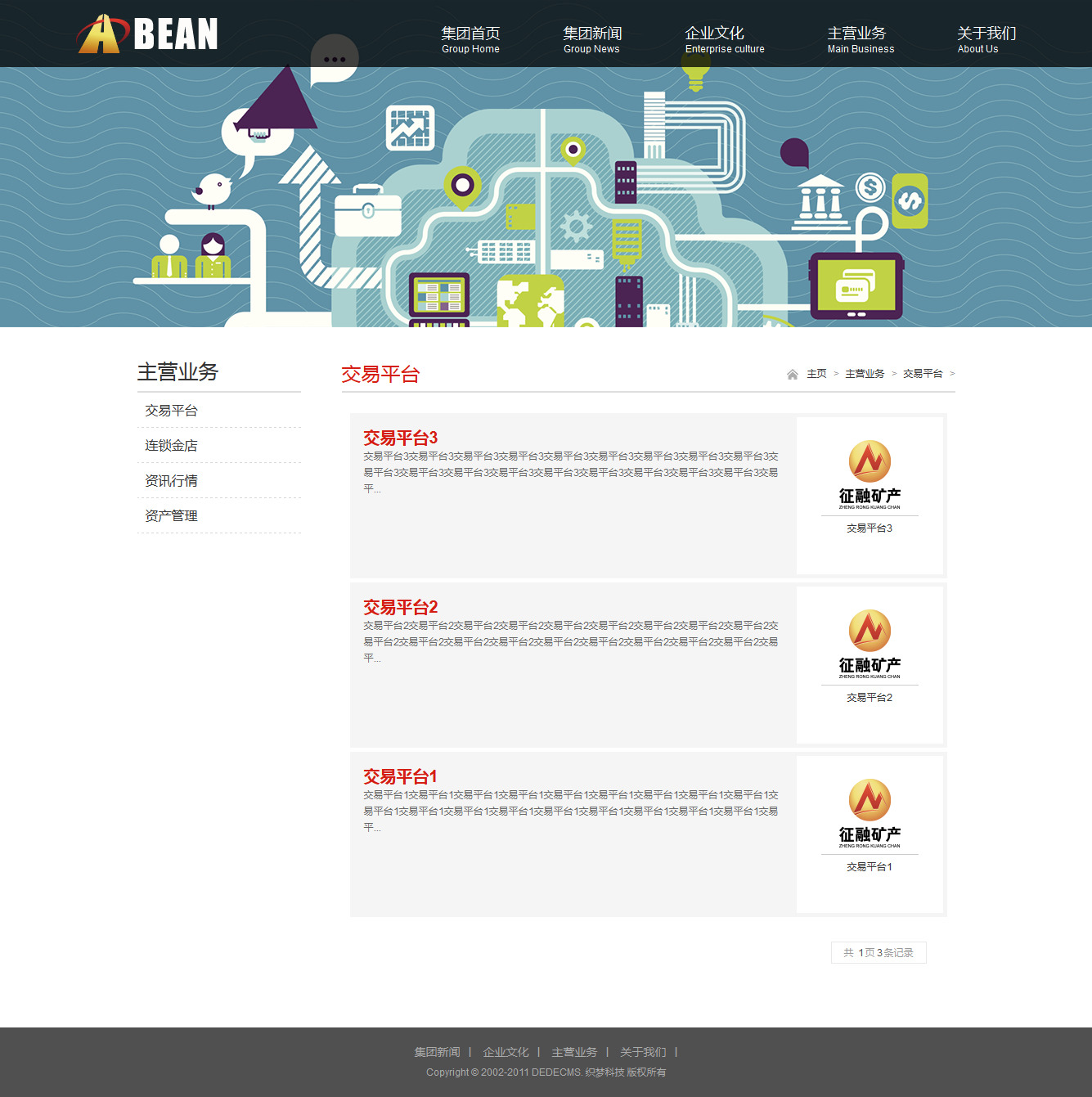Select 连锁金店 in the sidebar
Viewport: 1092px width, 1097px height.
171,446
